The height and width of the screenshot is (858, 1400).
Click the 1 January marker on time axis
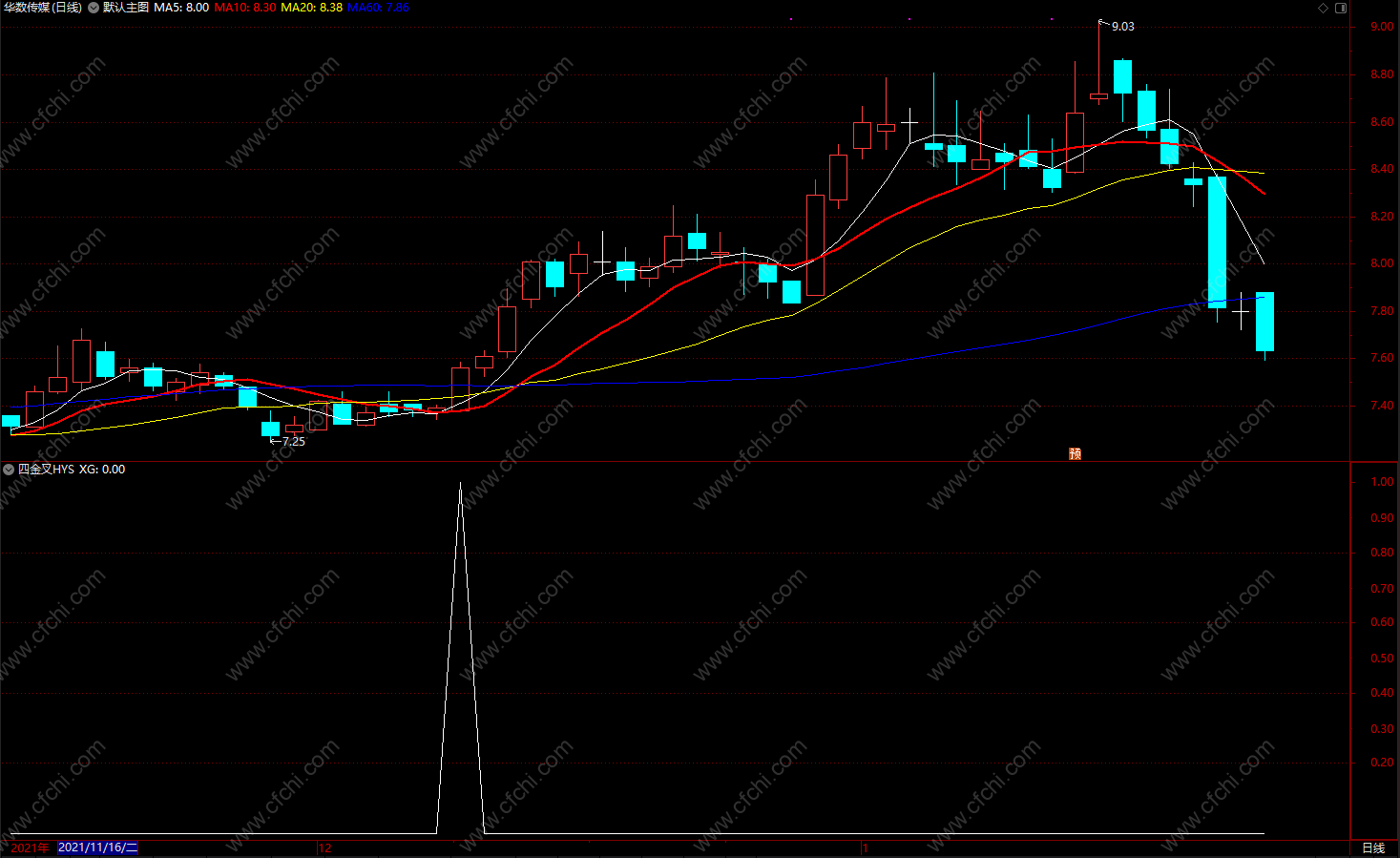865,848
